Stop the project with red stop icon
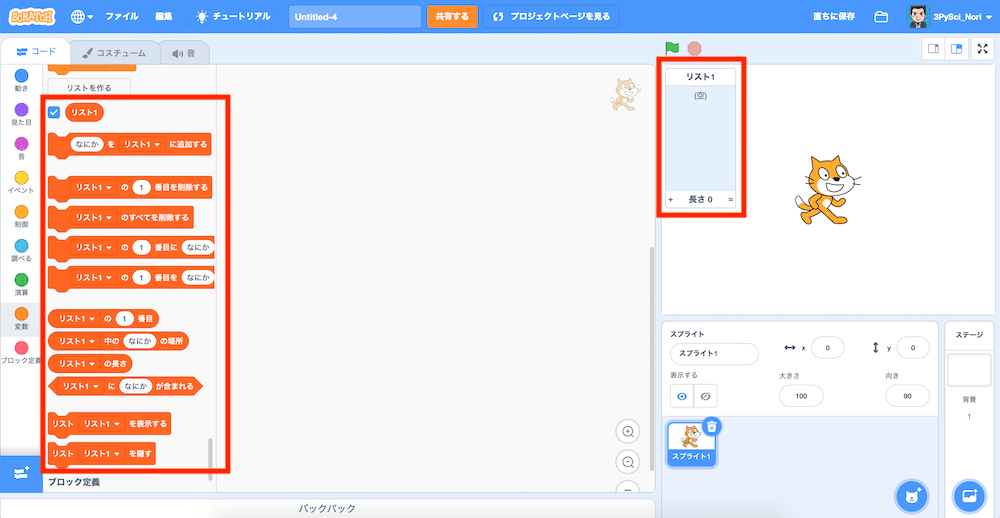 click(x=695, y=48)
